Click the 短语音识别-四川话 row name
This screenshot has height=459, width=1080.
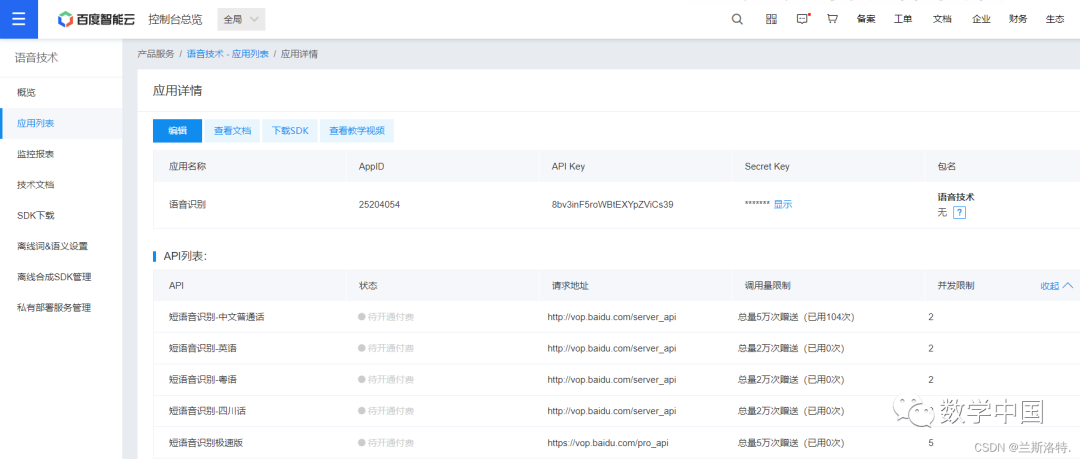point(207,411)
